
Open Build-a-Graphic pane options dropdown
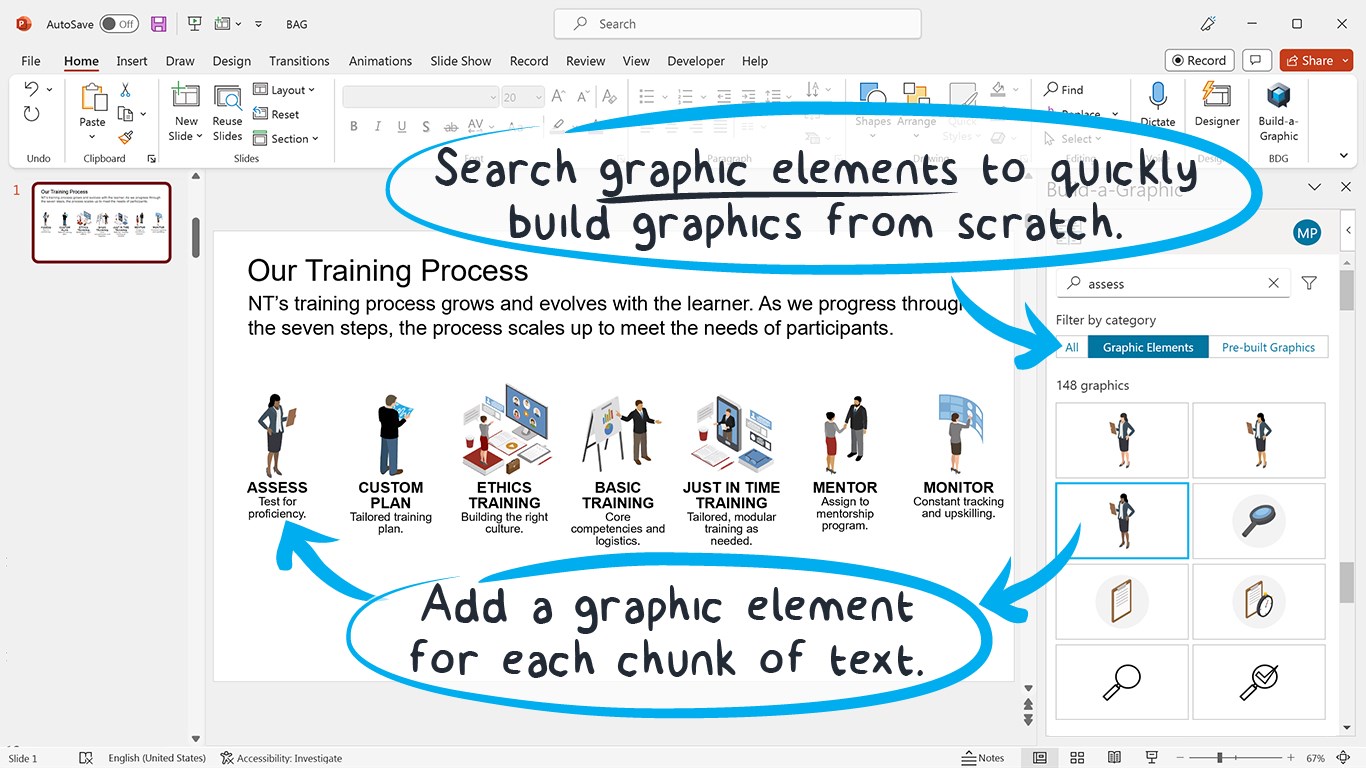tap(1317, 187)
